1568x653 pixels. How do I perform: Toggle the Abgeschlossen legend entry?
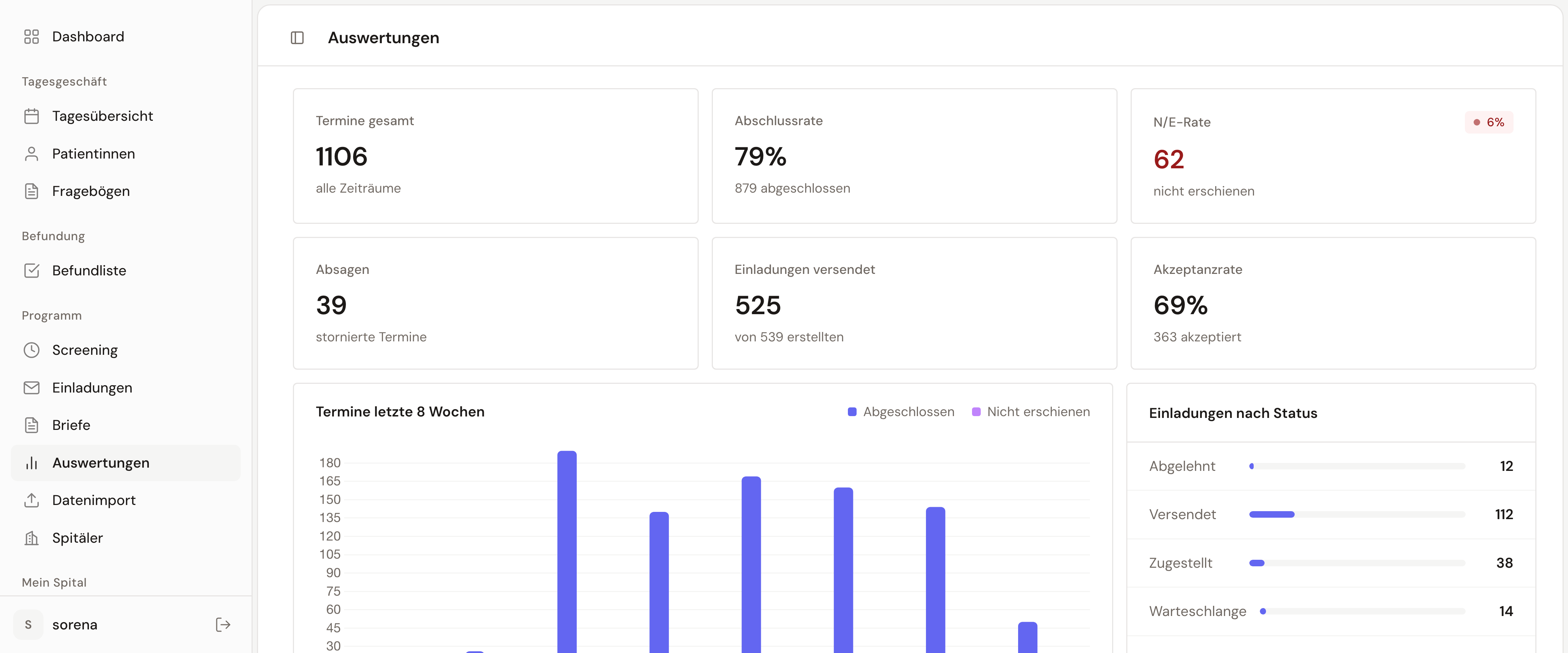tap(901, 412)
